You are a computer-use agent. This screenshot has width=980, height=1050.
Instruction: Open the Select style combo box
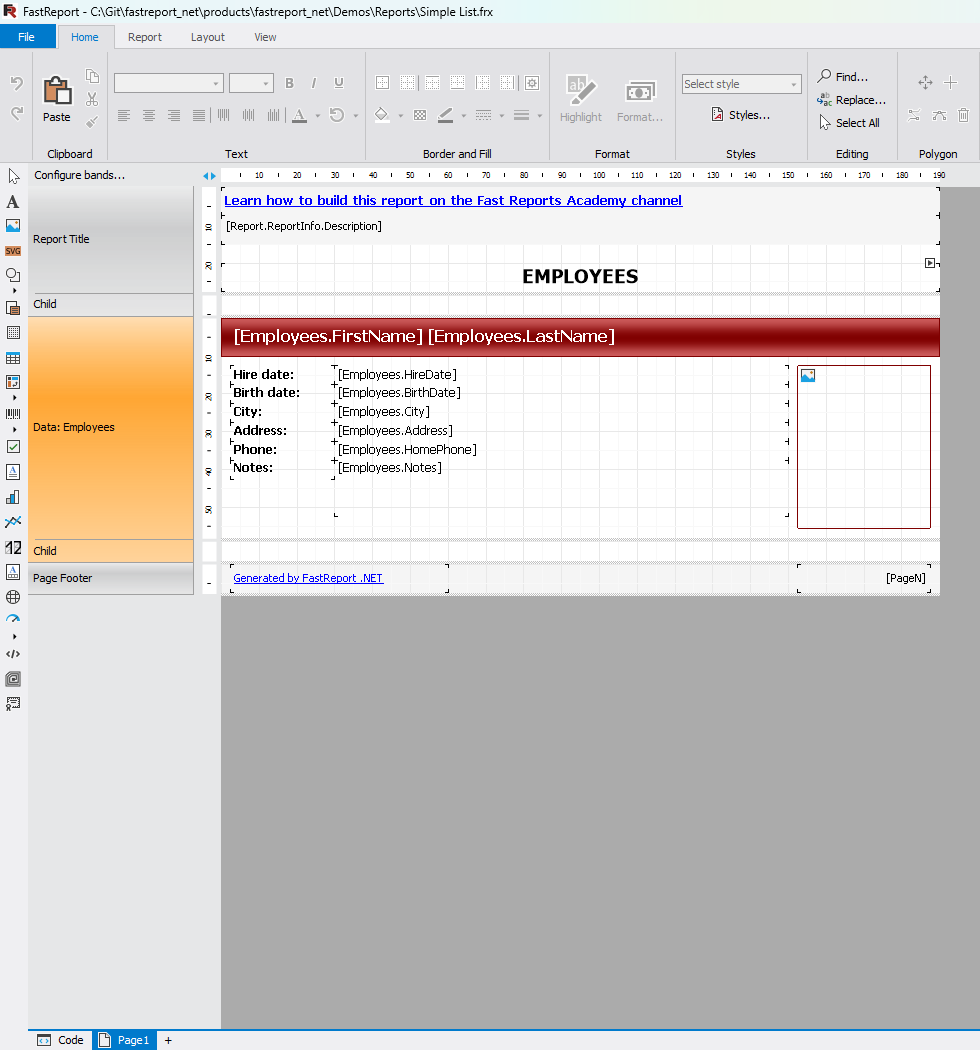point(742,84)
